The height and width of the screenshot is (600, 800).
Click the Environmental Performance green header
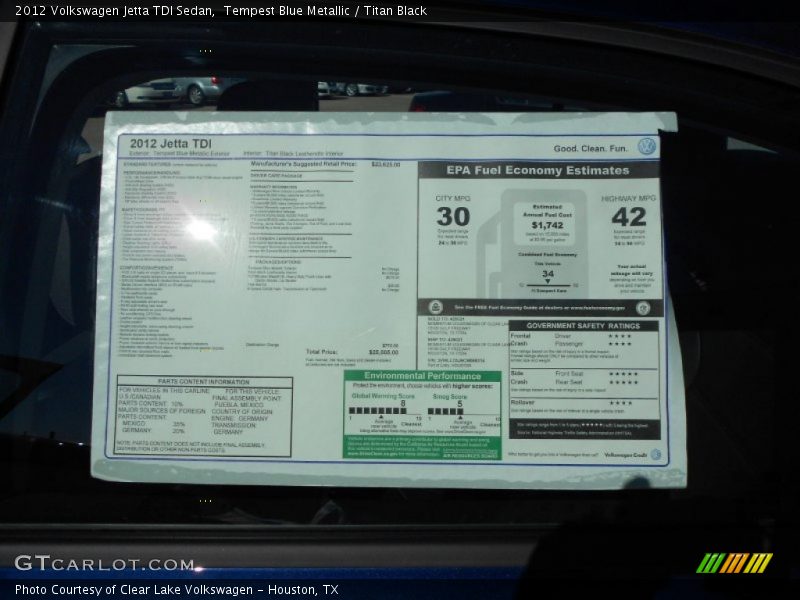422,377
